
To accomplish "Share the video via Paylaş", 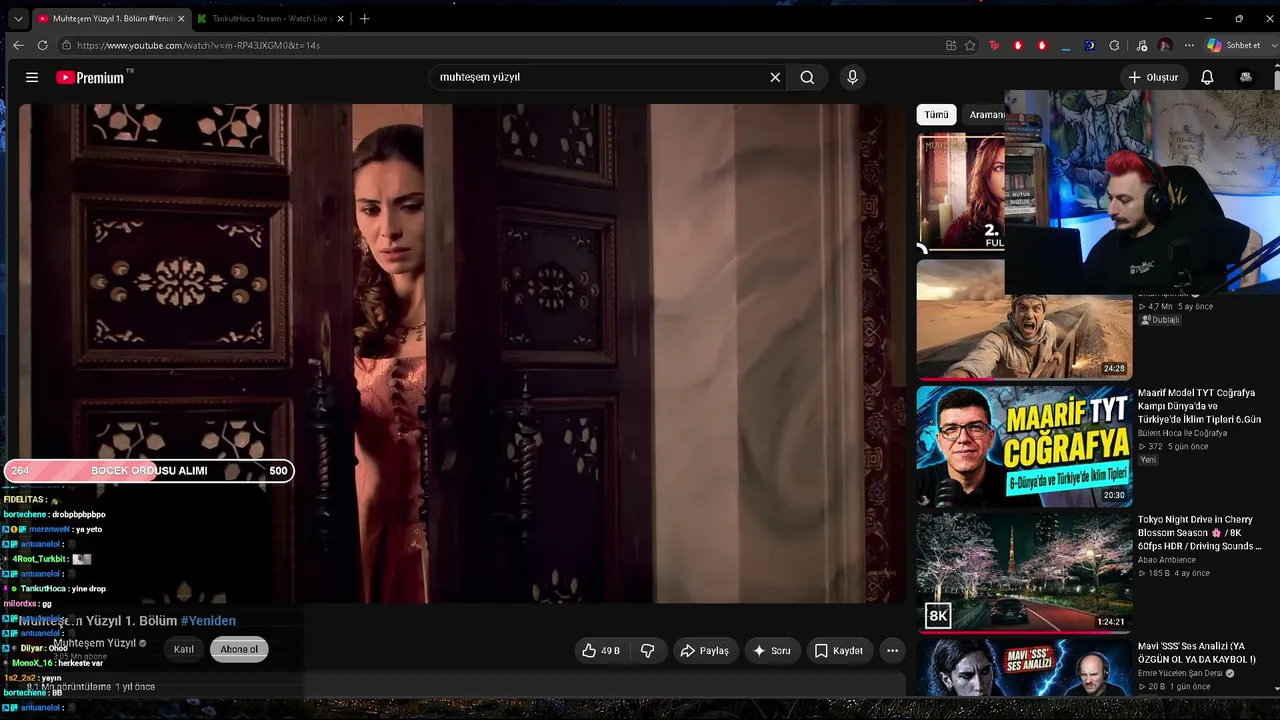I will (x=704, y=650).
